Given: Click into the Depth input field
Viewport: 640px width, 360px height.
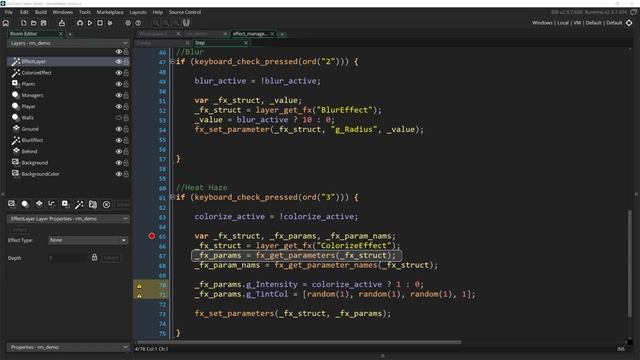Looking at the screenshot, I should [x=68, y=258].
